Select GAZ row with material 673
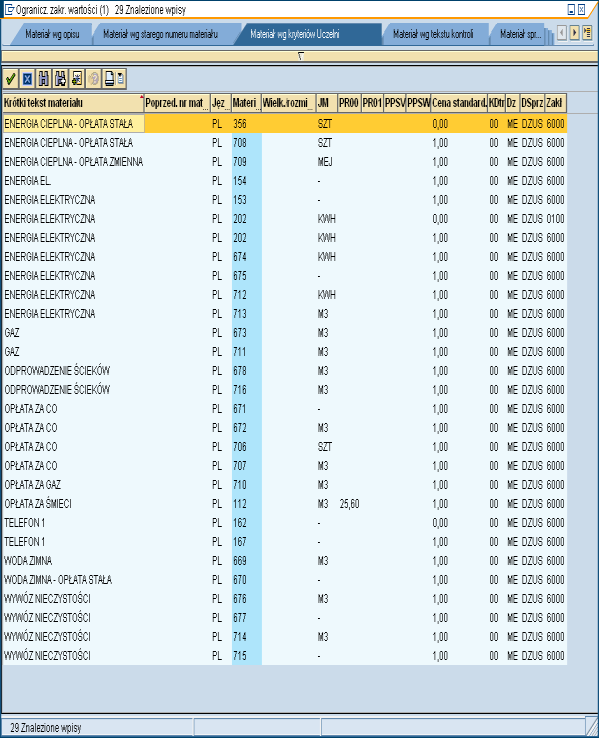The width and height of the screenshot is (599, 738). pos(285,333)
